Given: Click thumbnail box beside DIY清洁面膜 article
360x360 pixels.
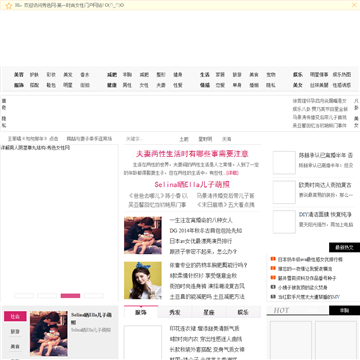Looking at the screenshot, I should pyautogui.click(x=284, y=222).
